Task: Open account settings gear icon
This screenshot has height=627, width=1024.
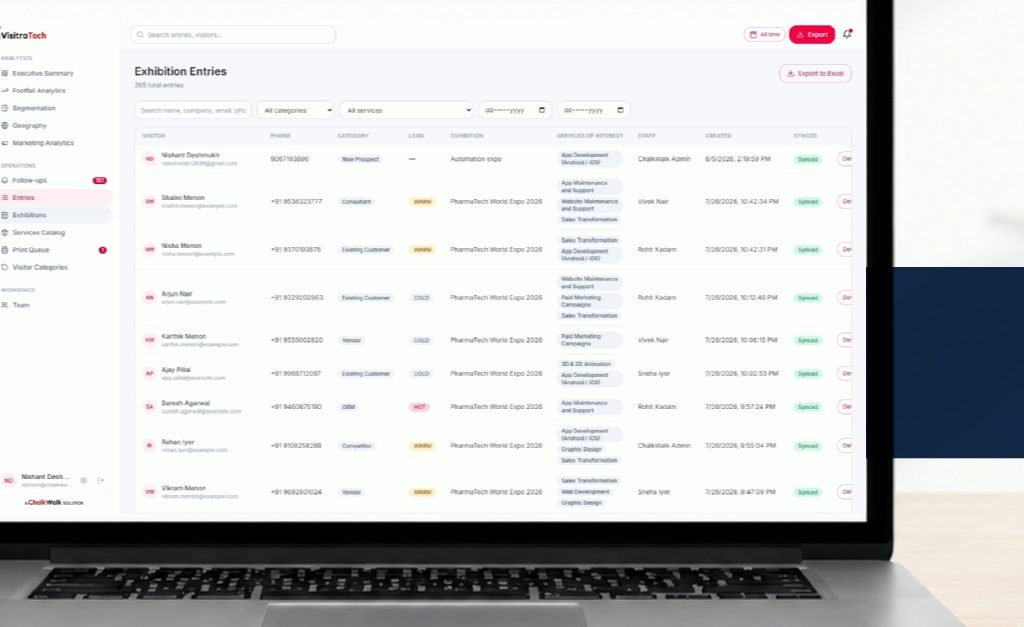Action: 84,481
